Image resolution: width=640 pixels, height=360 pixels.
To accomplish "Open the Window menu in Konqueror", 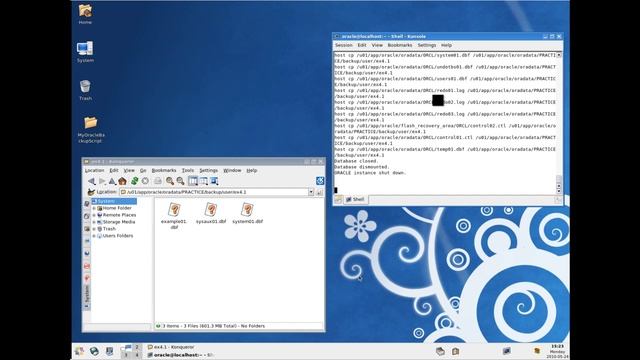I will point(232,170).
